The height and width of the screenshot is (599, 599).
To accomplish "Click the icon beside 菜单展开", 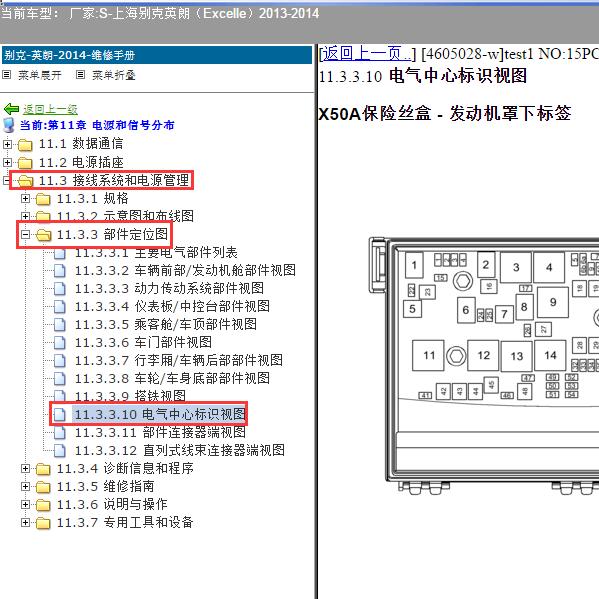I will pyautogui.click(x=6, y=75).
